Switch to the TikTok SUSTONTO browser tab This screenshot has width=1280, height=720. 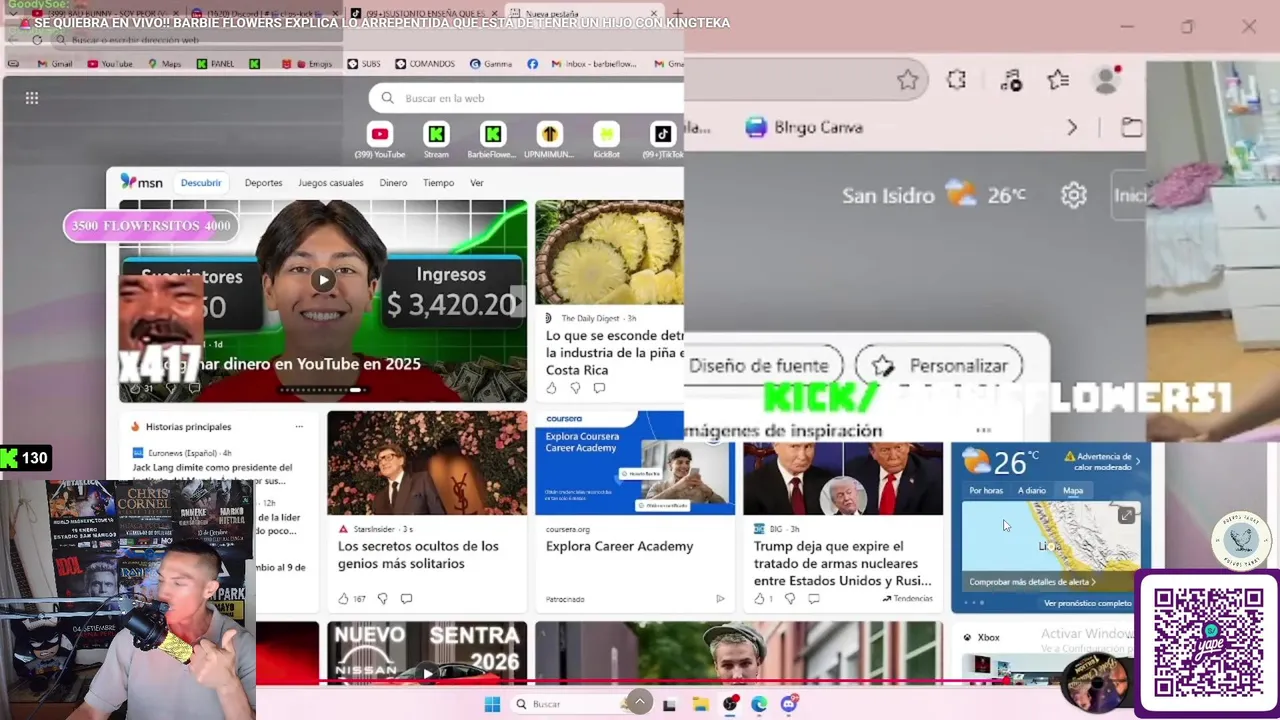click(x=423, y=13)
